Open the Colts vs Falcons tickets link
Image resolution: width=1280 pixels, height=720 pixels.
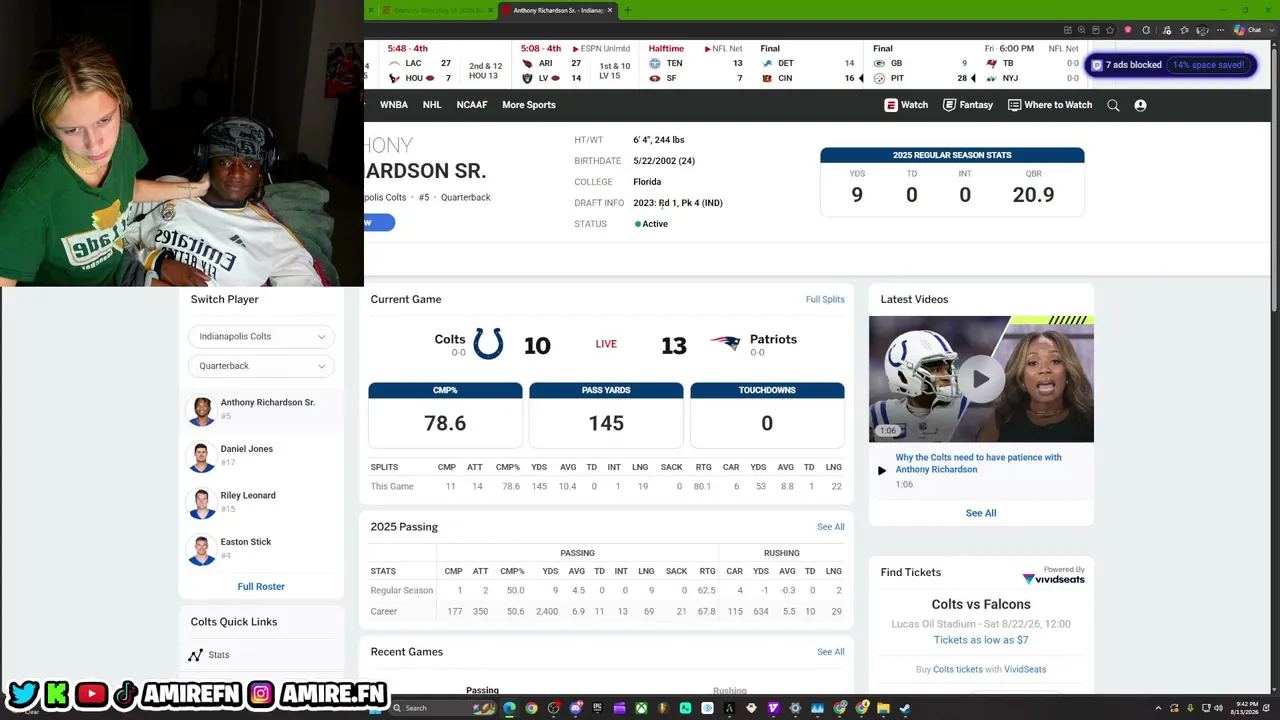pyautogui.click(x=981, y=604)
